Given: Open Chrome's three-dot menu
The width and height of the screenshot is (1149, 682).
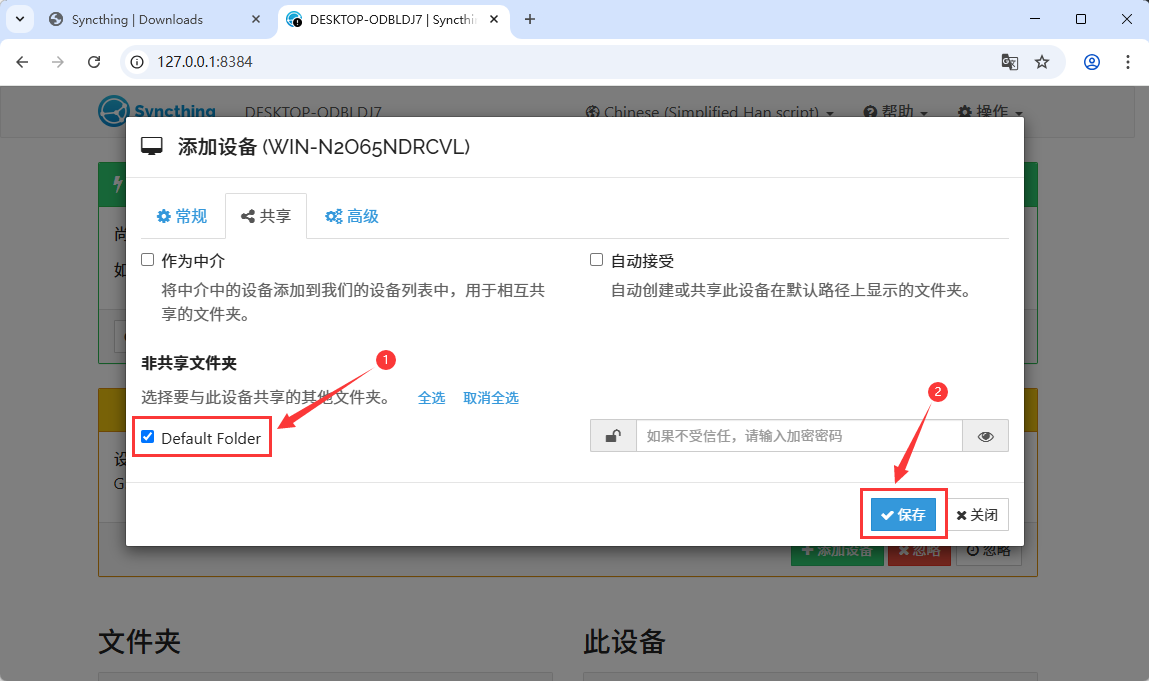Looking at the screenshot, I should 1128,62.
